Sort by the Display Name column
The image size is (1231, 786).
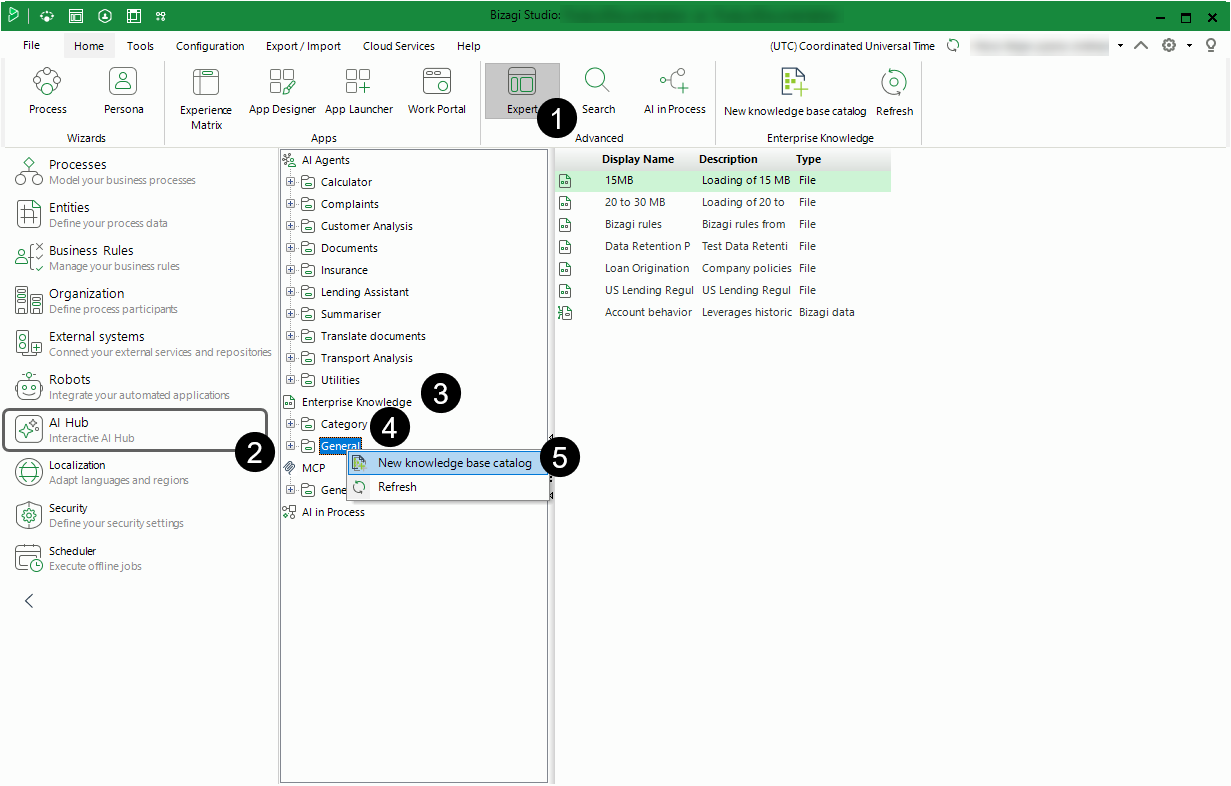(638, 159)
